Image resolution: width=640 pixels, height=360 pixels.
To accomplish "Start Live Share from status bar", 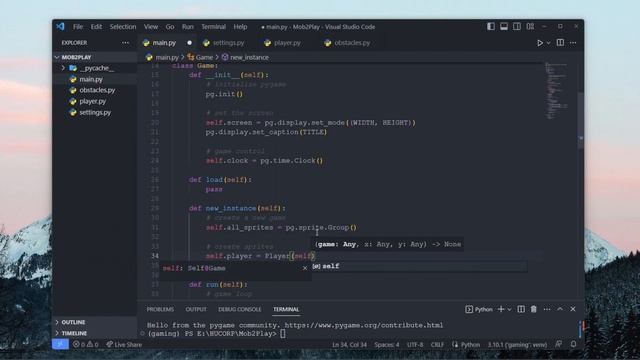I will (x=124, y=344).
